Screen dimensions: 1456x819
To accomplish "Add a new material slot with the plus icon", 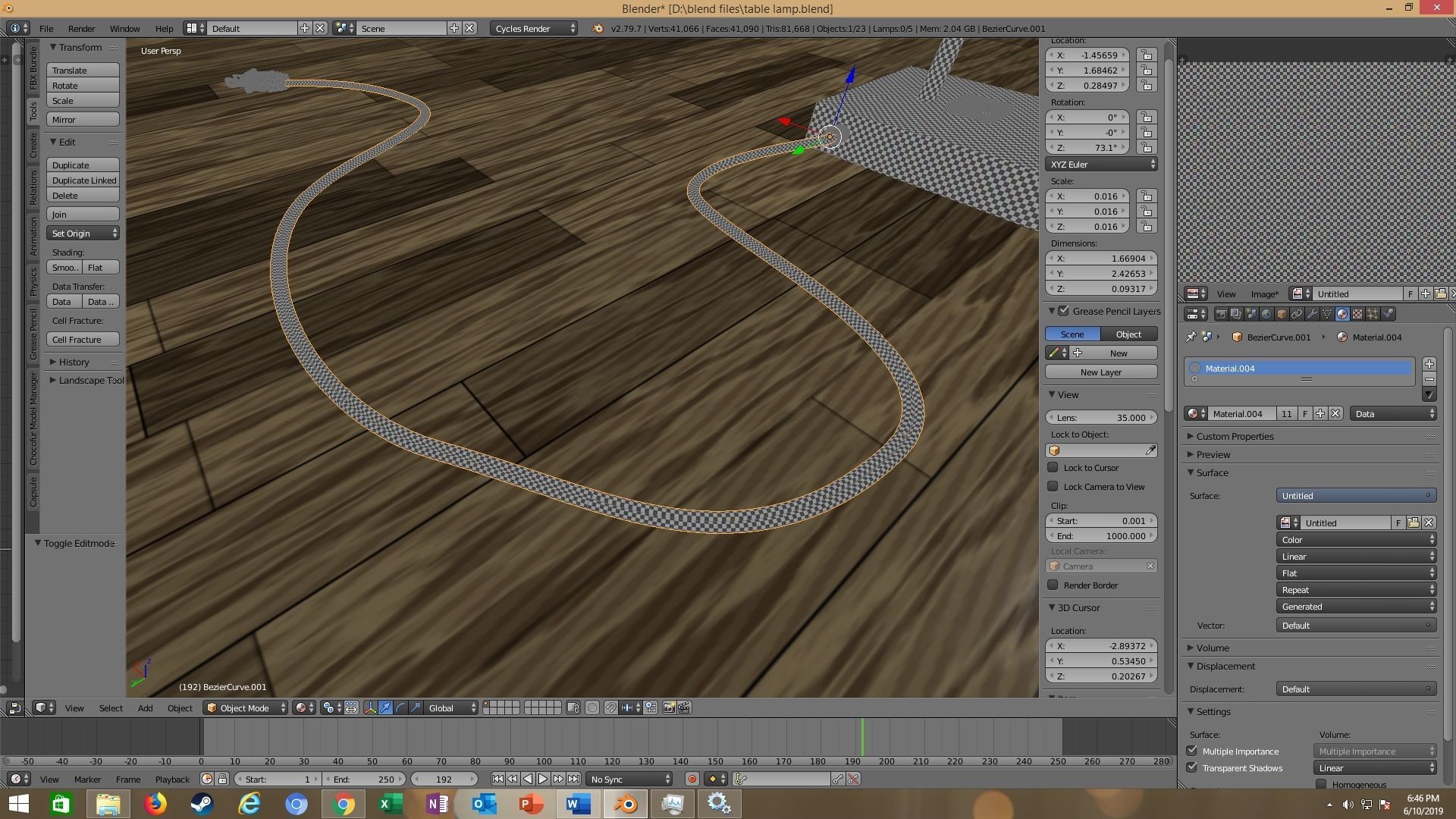I will (1429, 364).
